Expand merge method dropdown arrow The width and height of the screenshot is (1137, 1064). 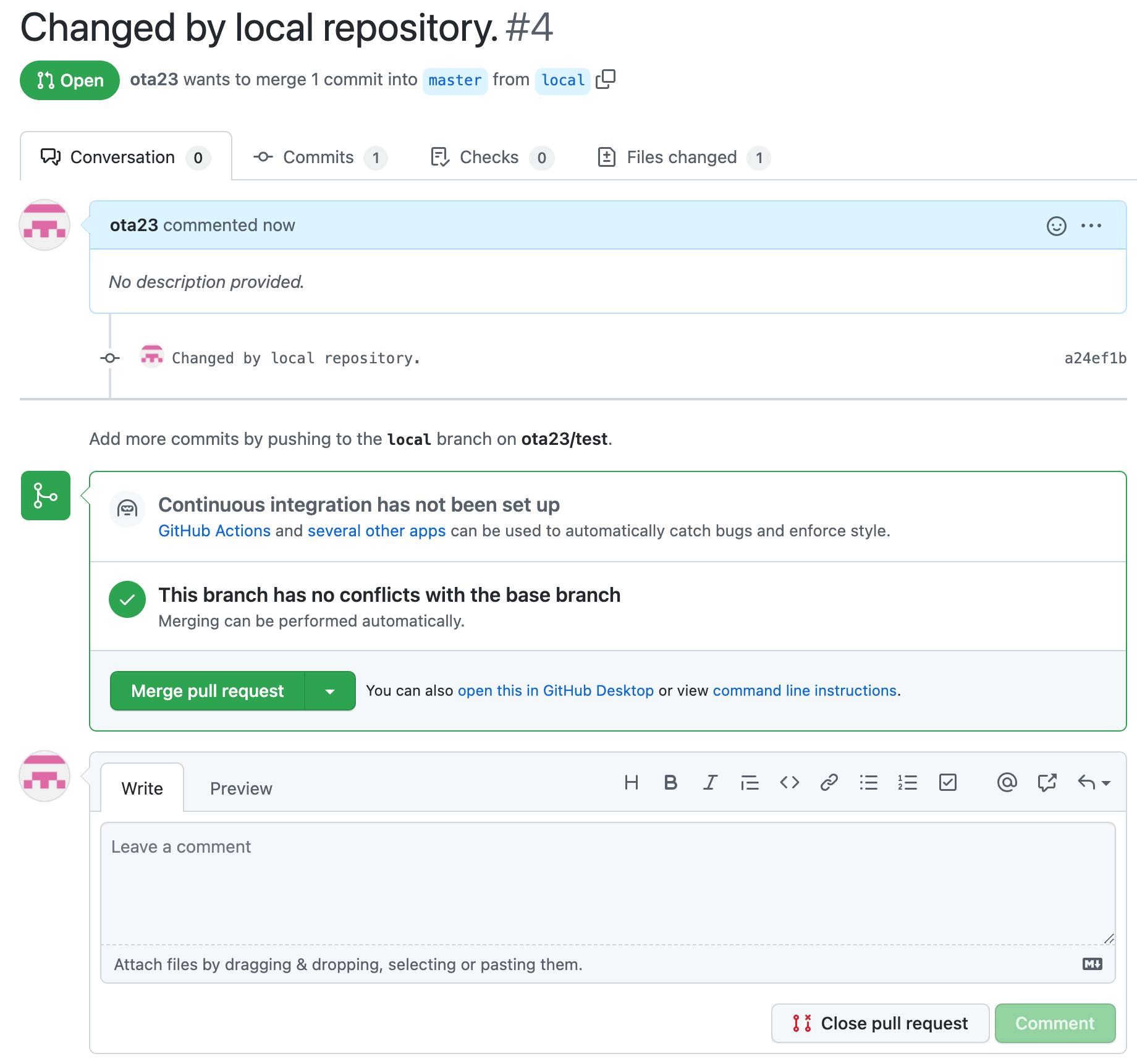(330, 691)
